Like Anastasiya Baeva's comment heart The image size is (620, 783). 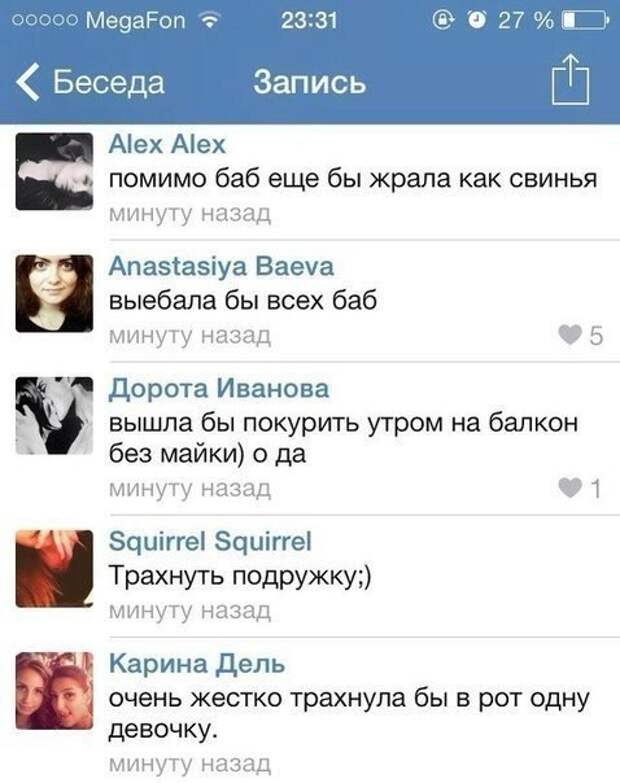pyautogui.click(x=570, y=335)
